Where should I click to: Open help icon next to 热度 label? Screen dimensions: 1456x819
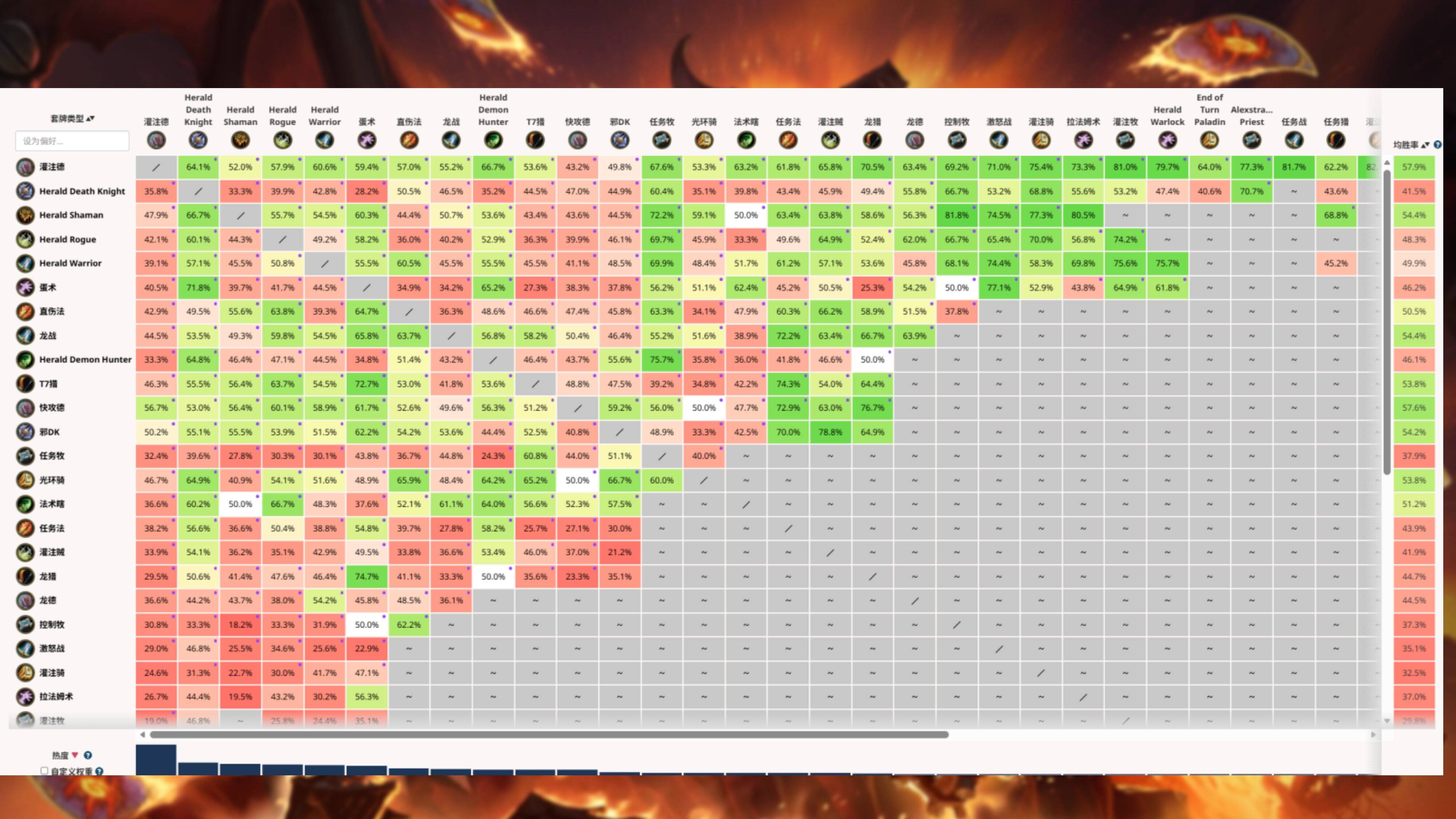(88, 755)
